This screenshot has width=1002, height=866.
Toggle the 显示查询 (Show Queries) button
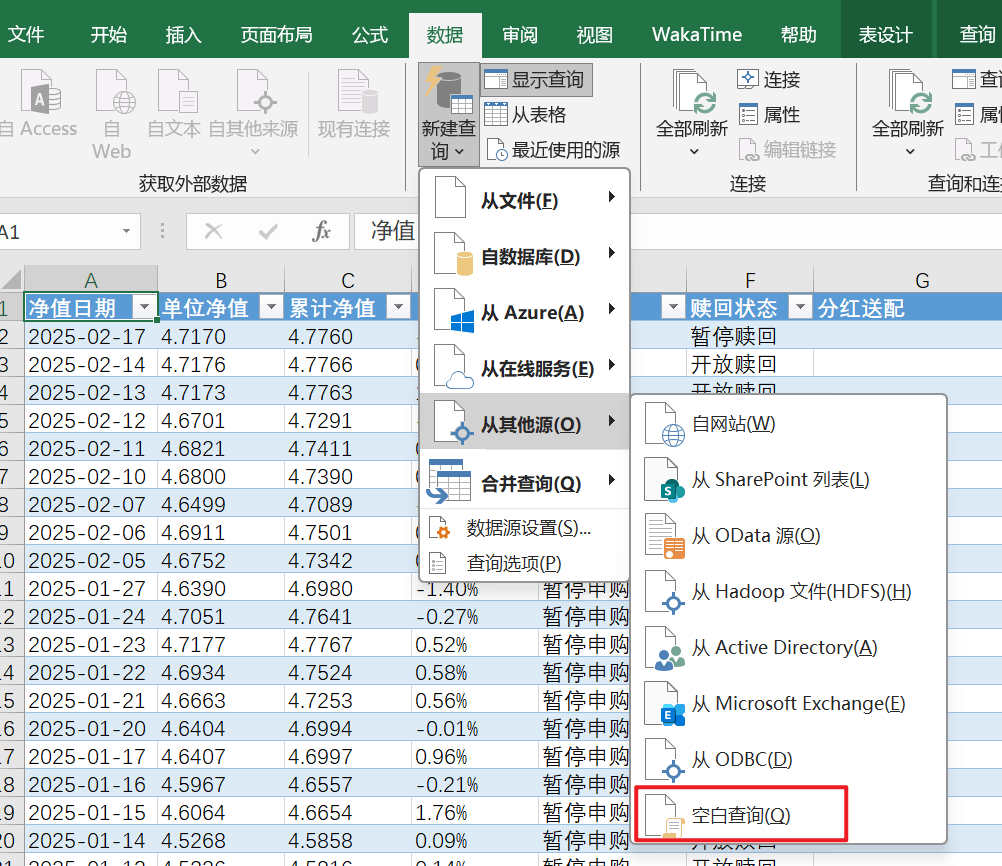point(533,80)
